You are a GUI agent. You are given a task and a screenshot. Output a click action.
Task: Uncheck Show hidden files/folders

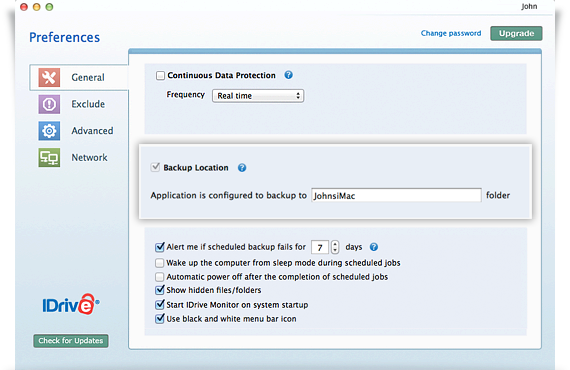pyautogui.click(x=160, y=290)
